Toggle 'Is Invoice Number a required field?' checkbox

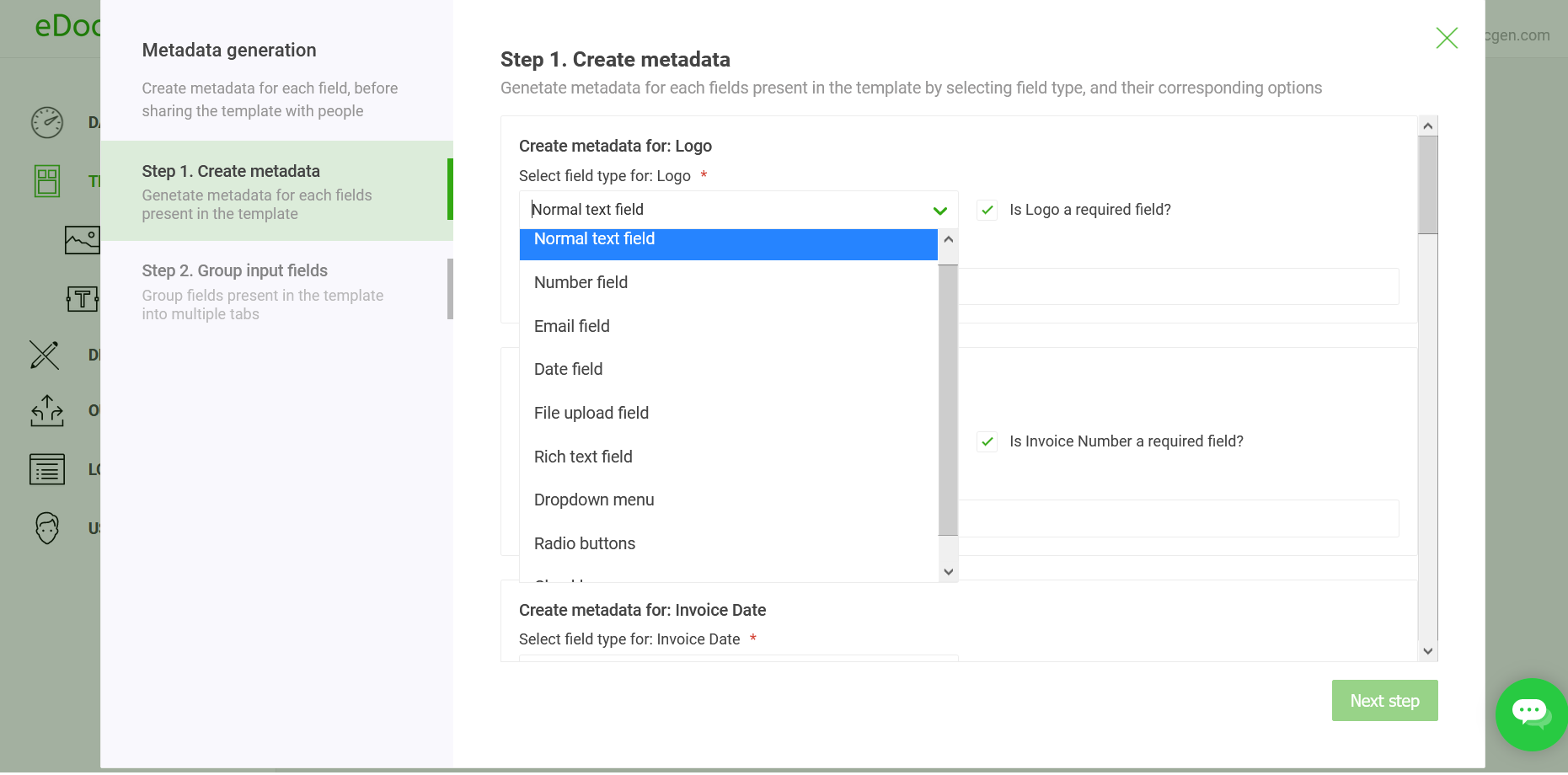tap(987, 441)
